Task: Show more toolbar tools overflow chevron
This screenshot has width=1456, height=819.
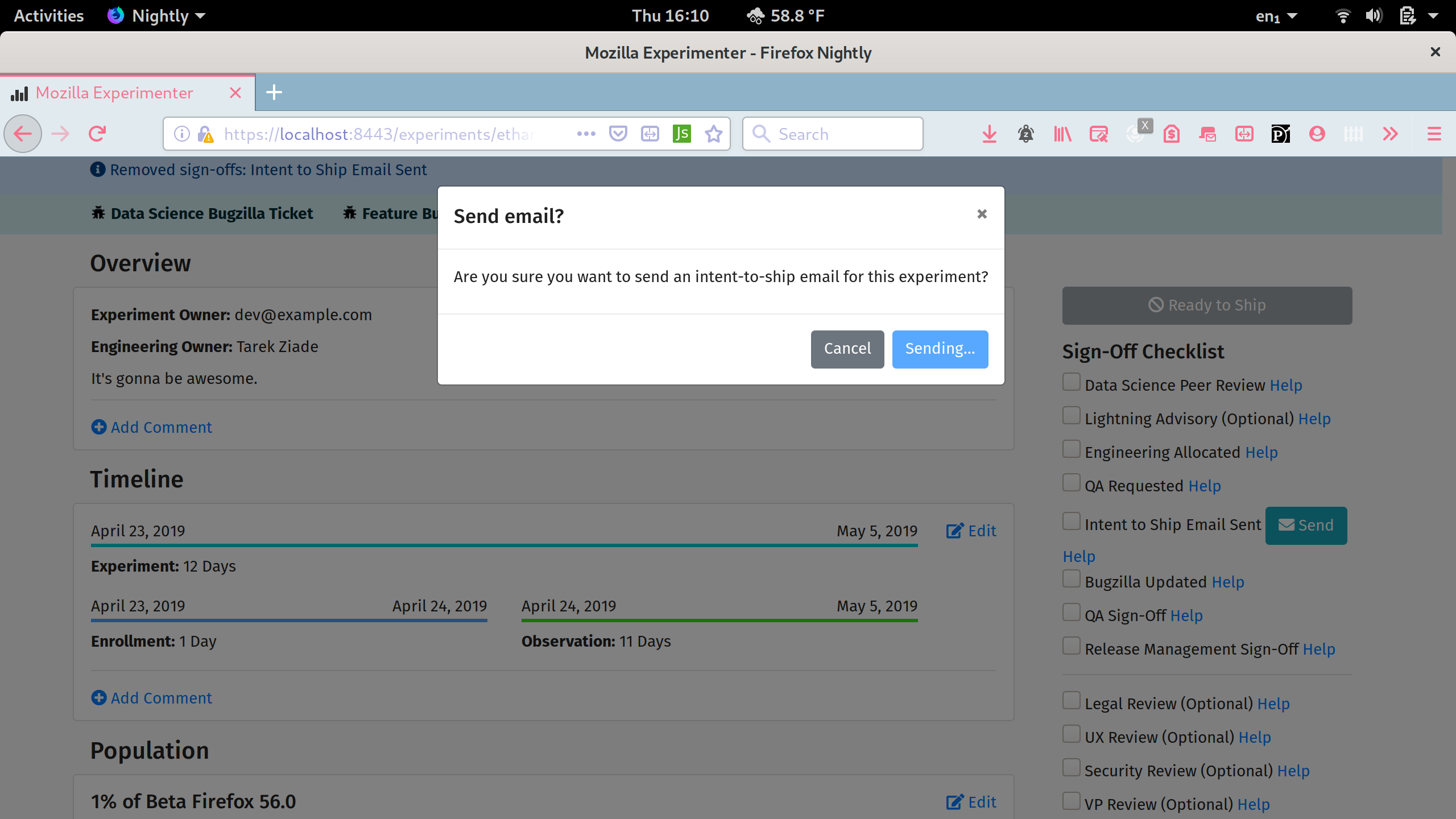Action: 1390,134
